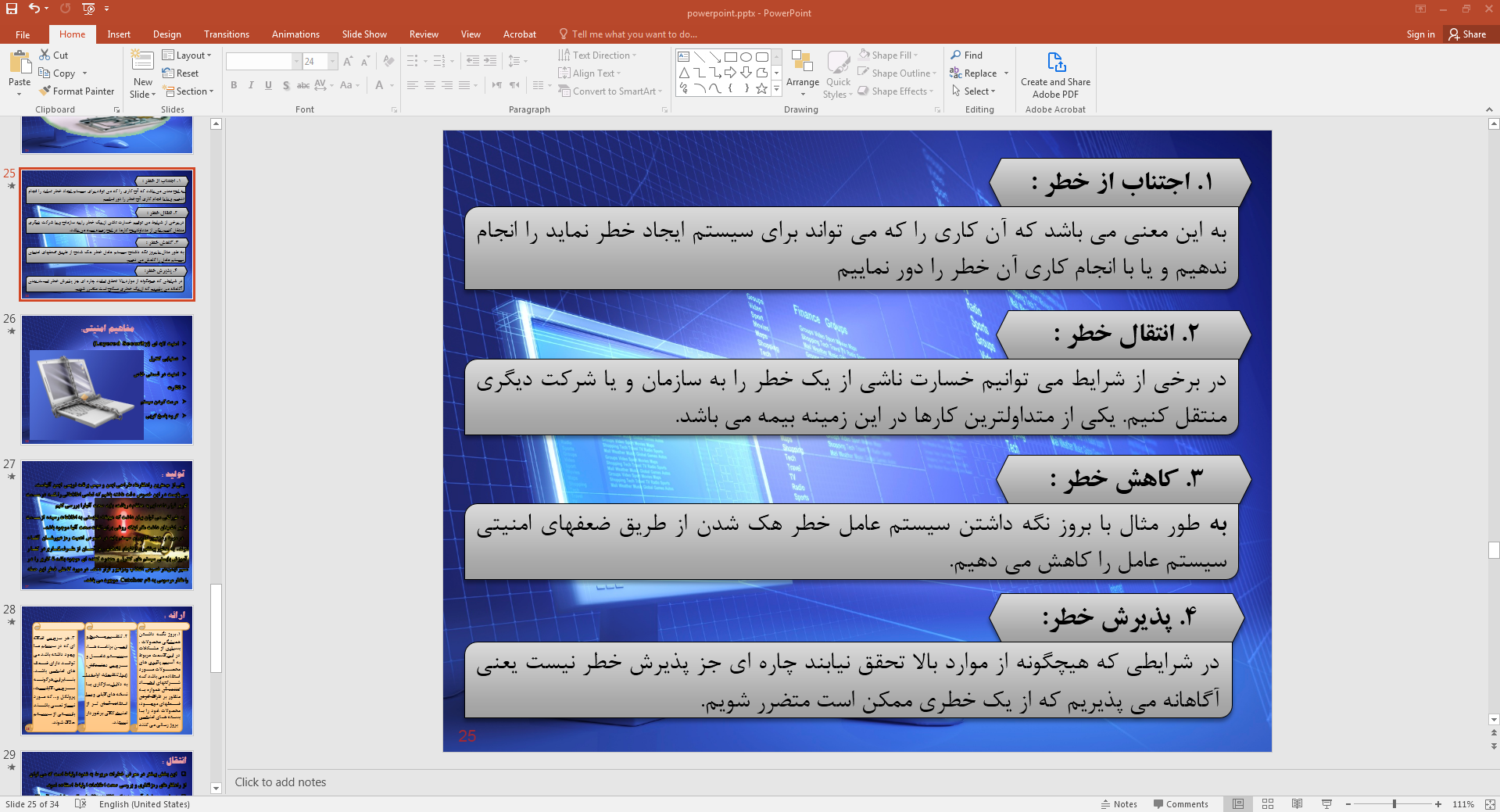Select the rectangle shape in shapes gallery
Screen dimensions: 1500x812
730,57
